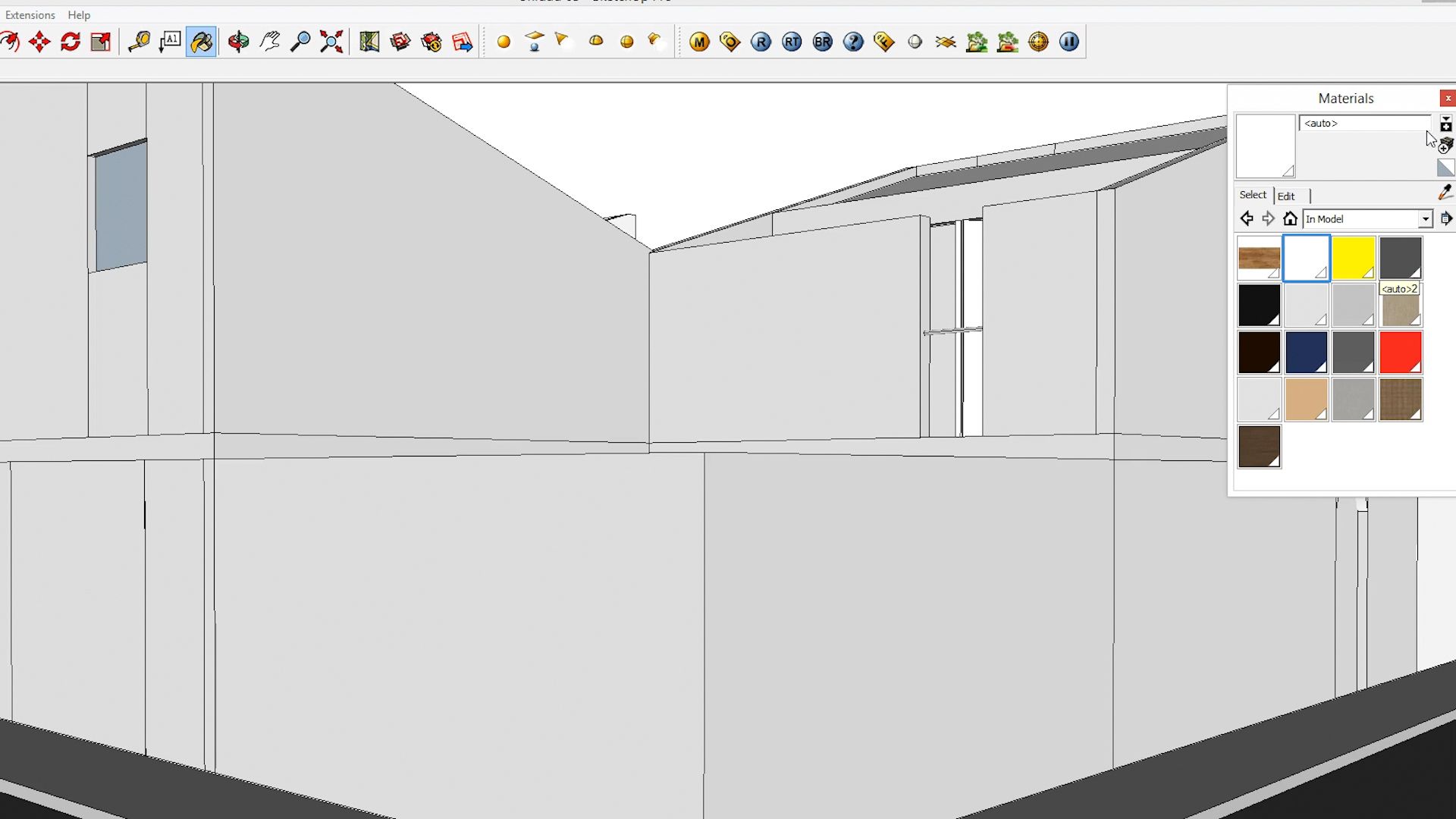This screenshot has width=1456, height=819.
Task: Select the Tape Measure tool
Action: tap(139, 42)
